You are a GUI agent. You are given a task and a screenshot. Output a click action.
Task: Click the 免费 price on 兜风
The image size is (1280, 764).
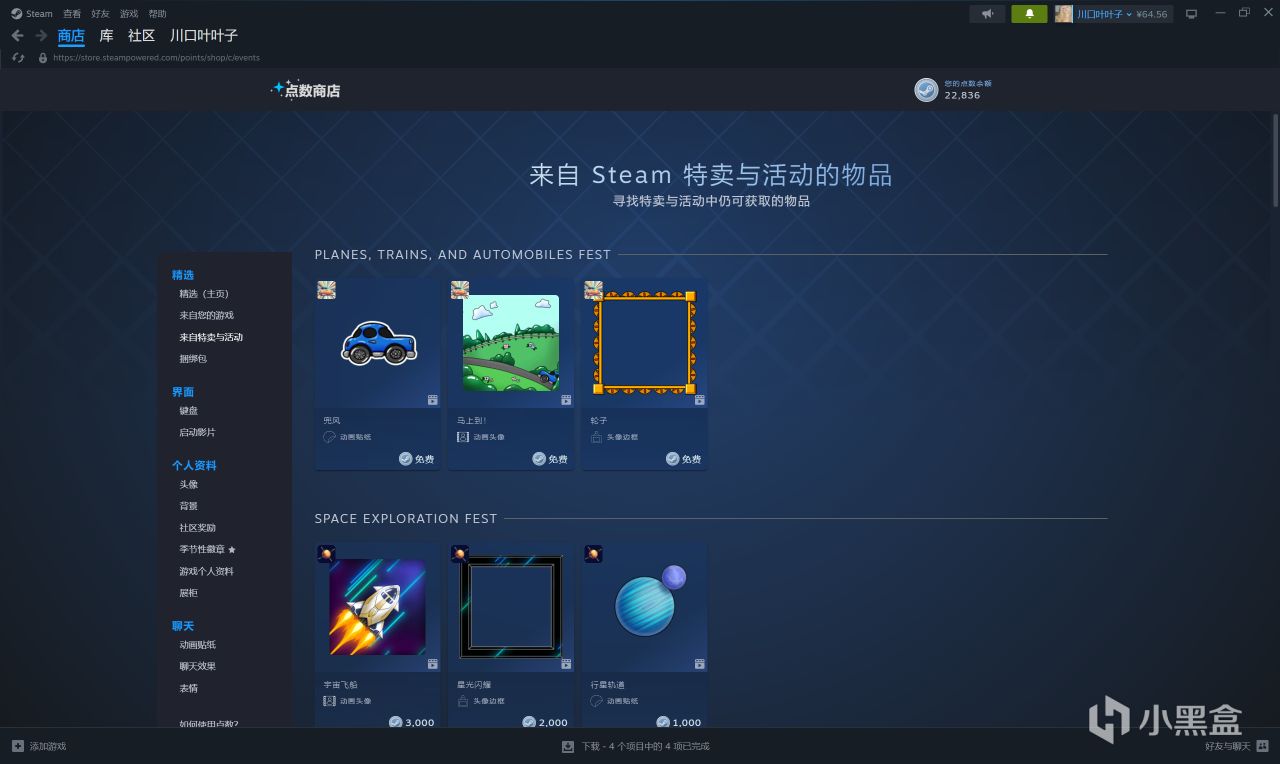pyautogui.click(x=416, y=459)
